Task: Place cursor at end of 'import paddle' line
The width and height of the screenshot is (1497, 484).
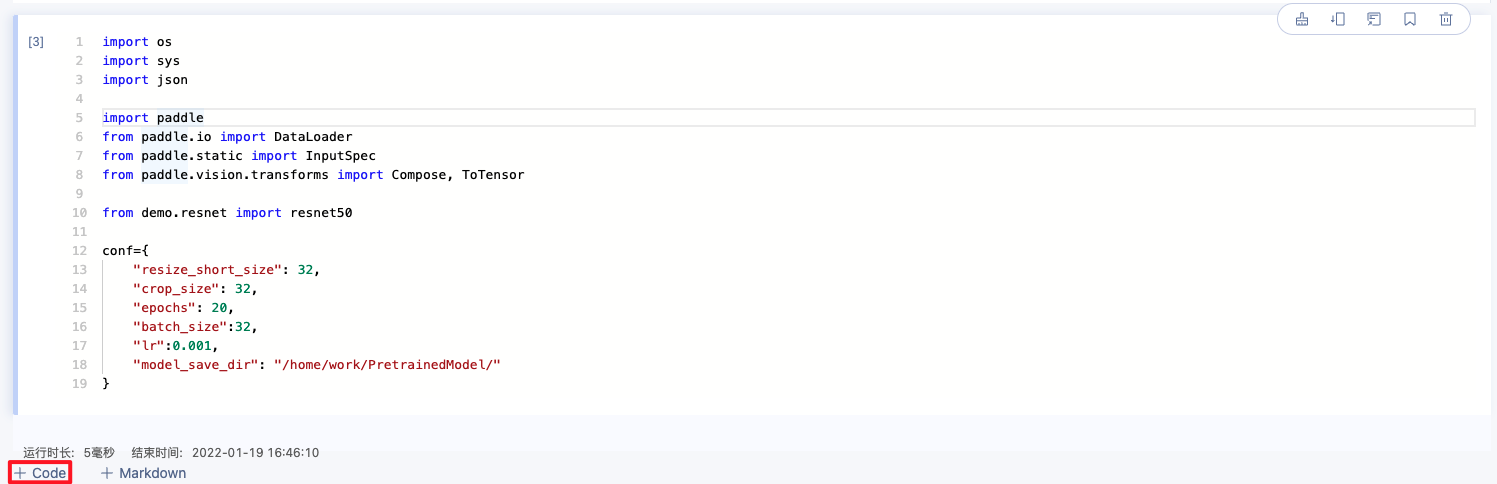Action: click(x=205, y=118)
